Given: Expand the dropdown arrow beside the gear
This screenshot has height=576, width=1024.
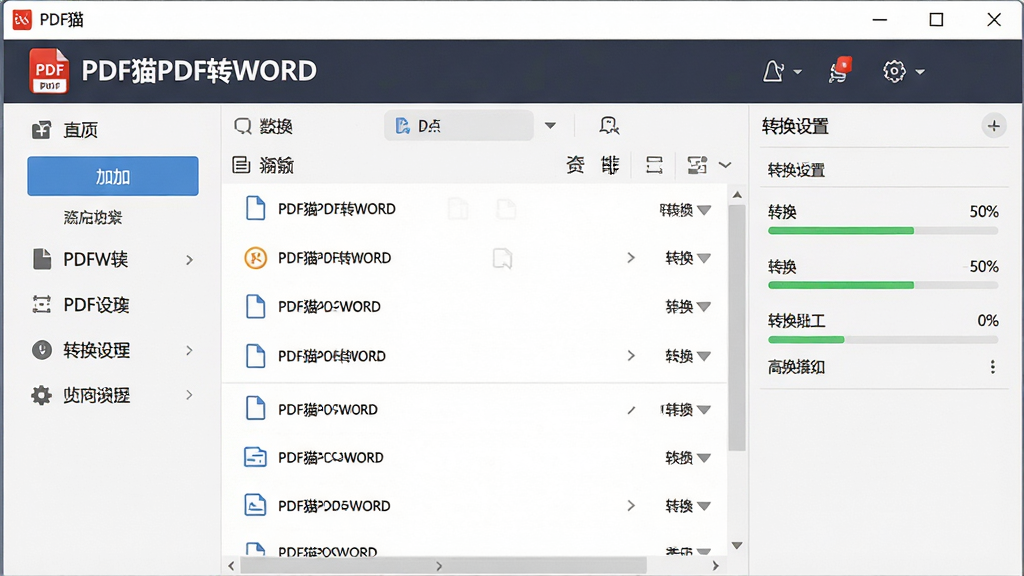Looking at the screenshot, I should click(920, 72).
